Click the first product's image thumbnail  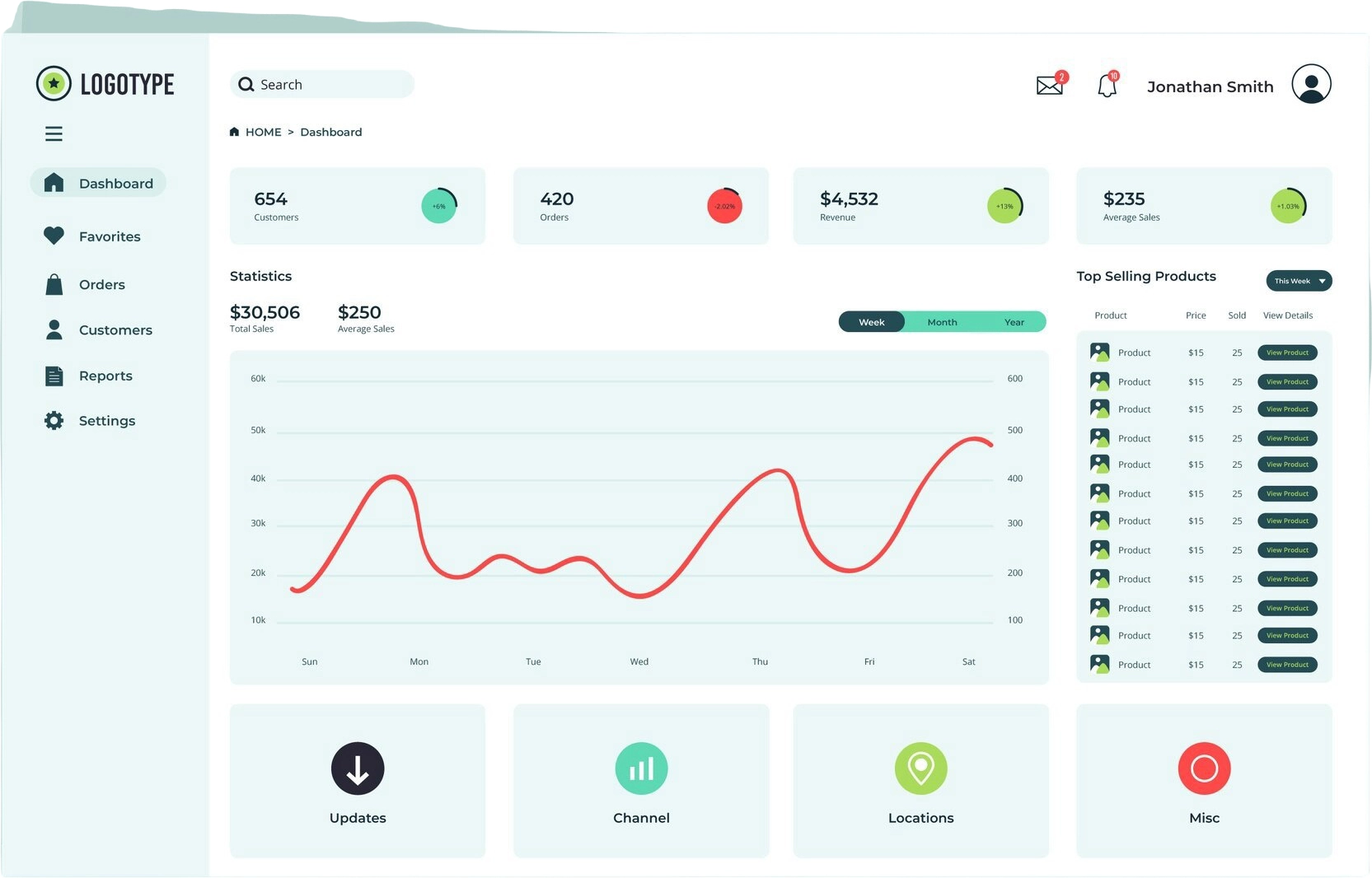1100,352
